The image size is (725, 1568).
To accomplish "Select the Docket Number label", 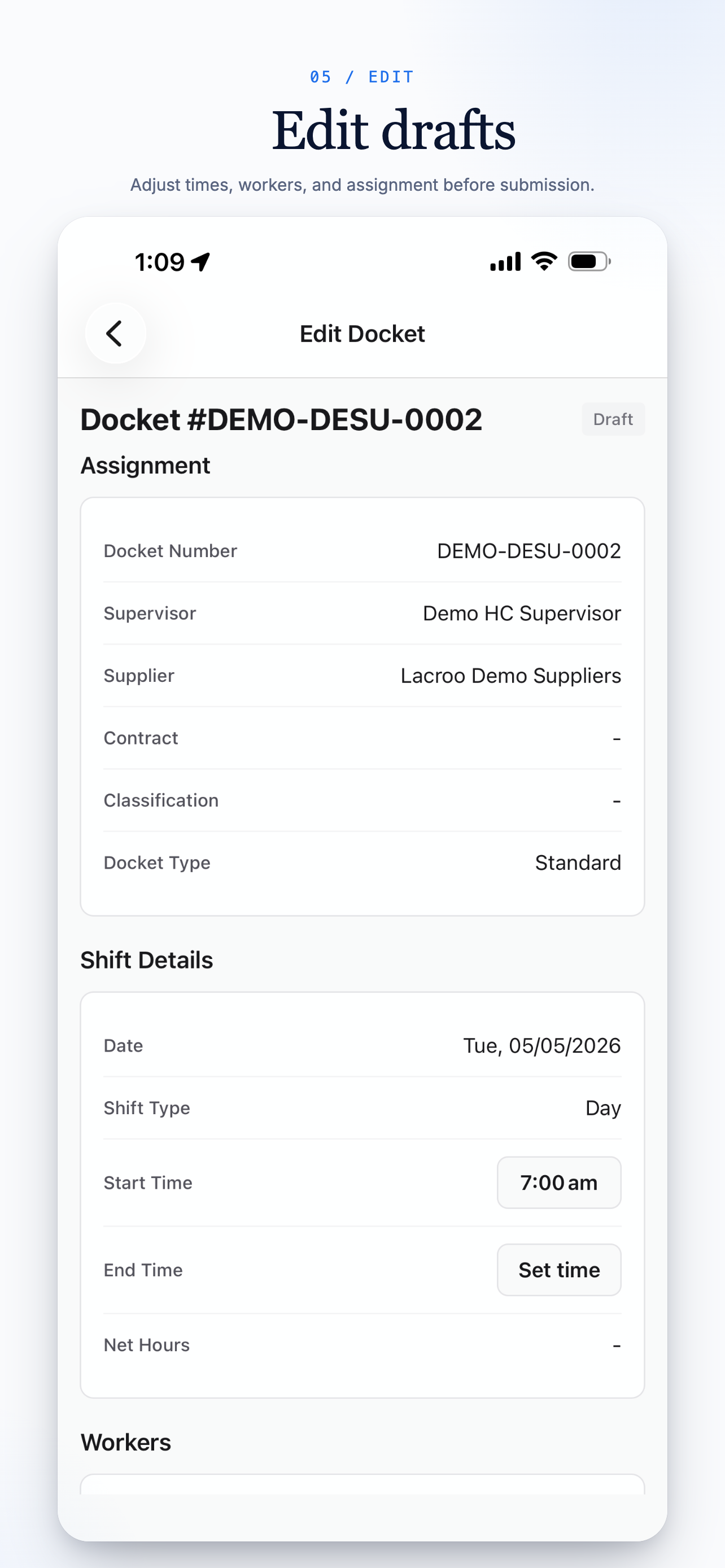I will [x=171, y=551].
